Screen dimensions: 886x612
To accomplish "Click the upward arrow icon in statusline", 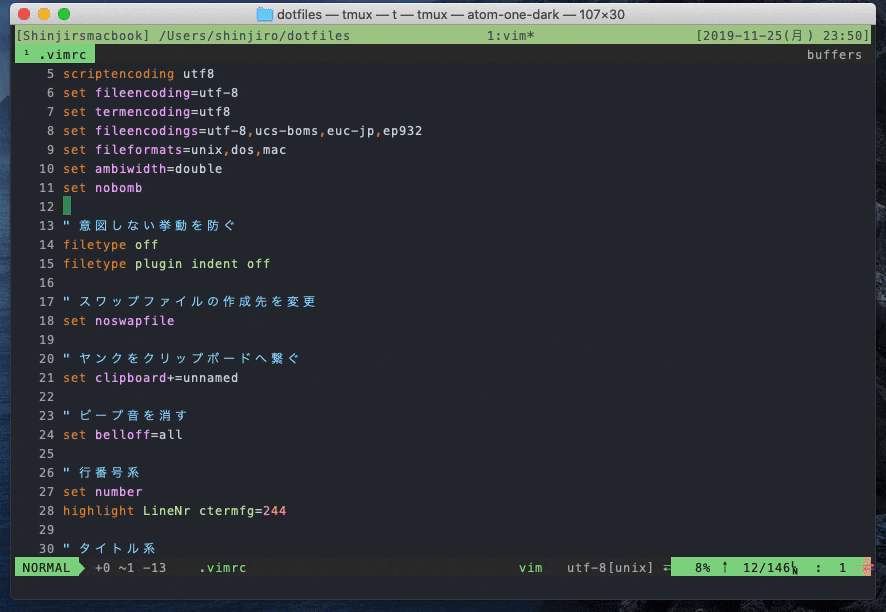I will [x=725, y=567].
